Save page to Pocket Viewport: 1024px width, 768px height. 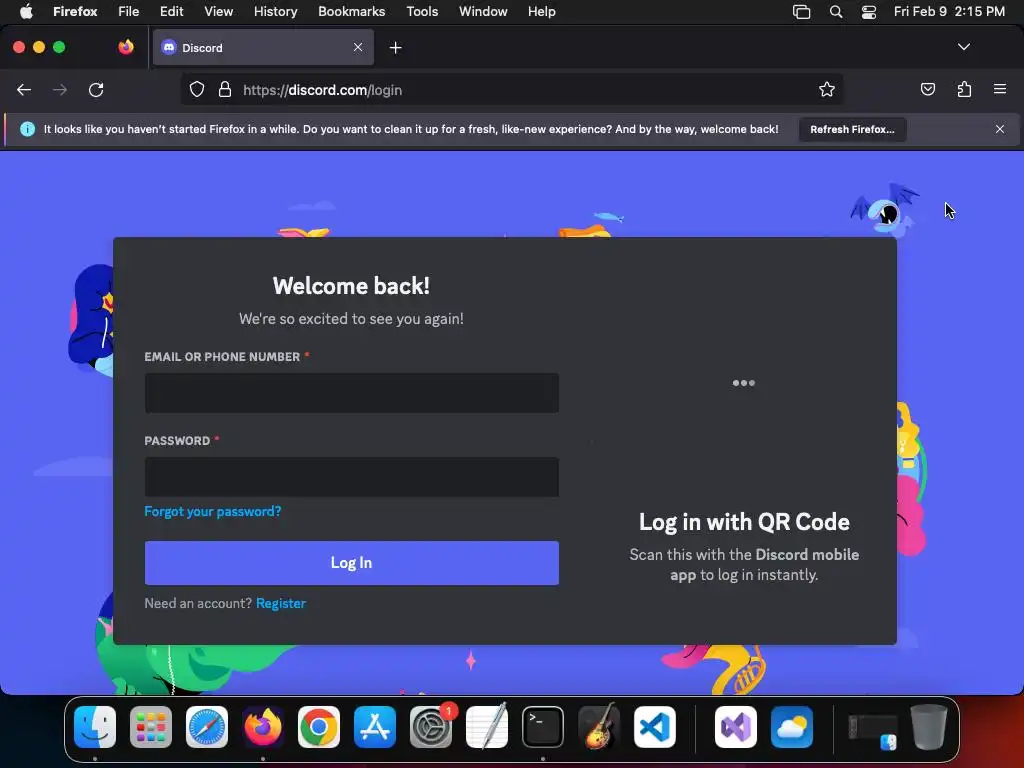[927, 89]
